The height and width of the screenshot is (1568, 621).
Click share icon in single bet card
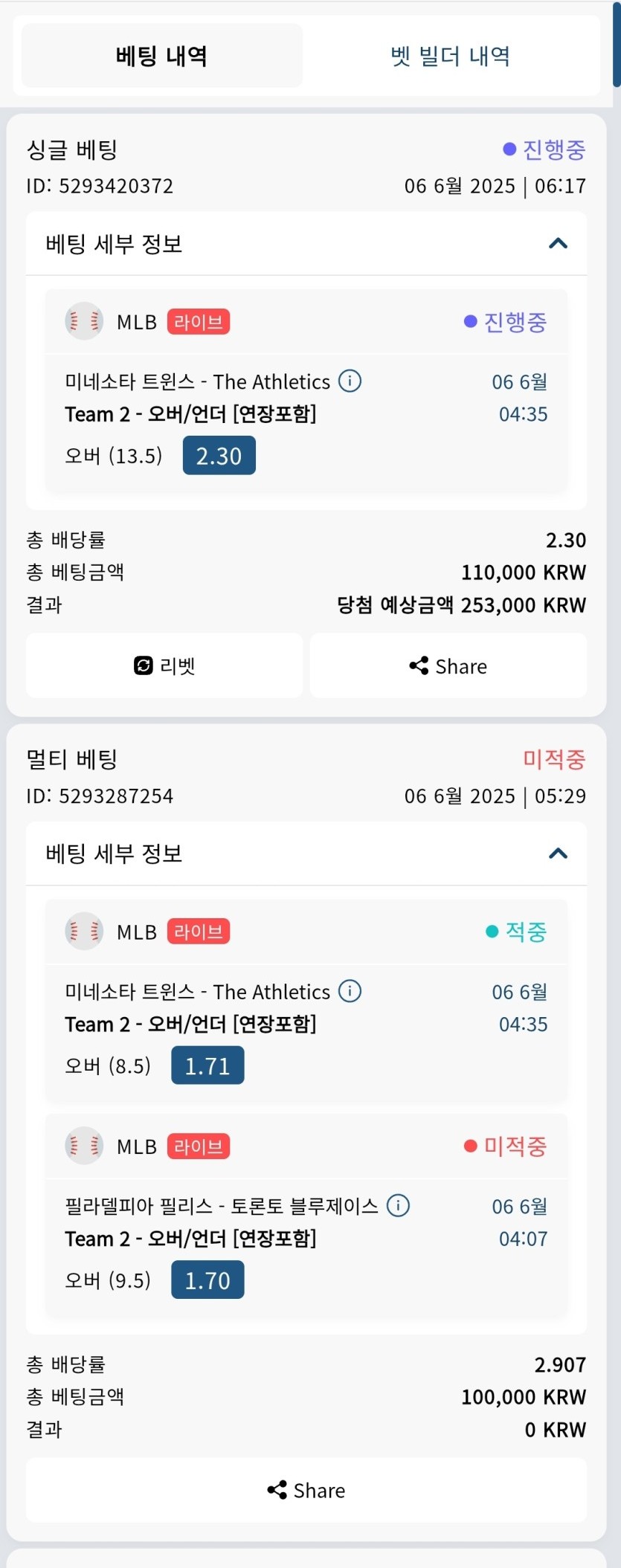coord(419,665)
